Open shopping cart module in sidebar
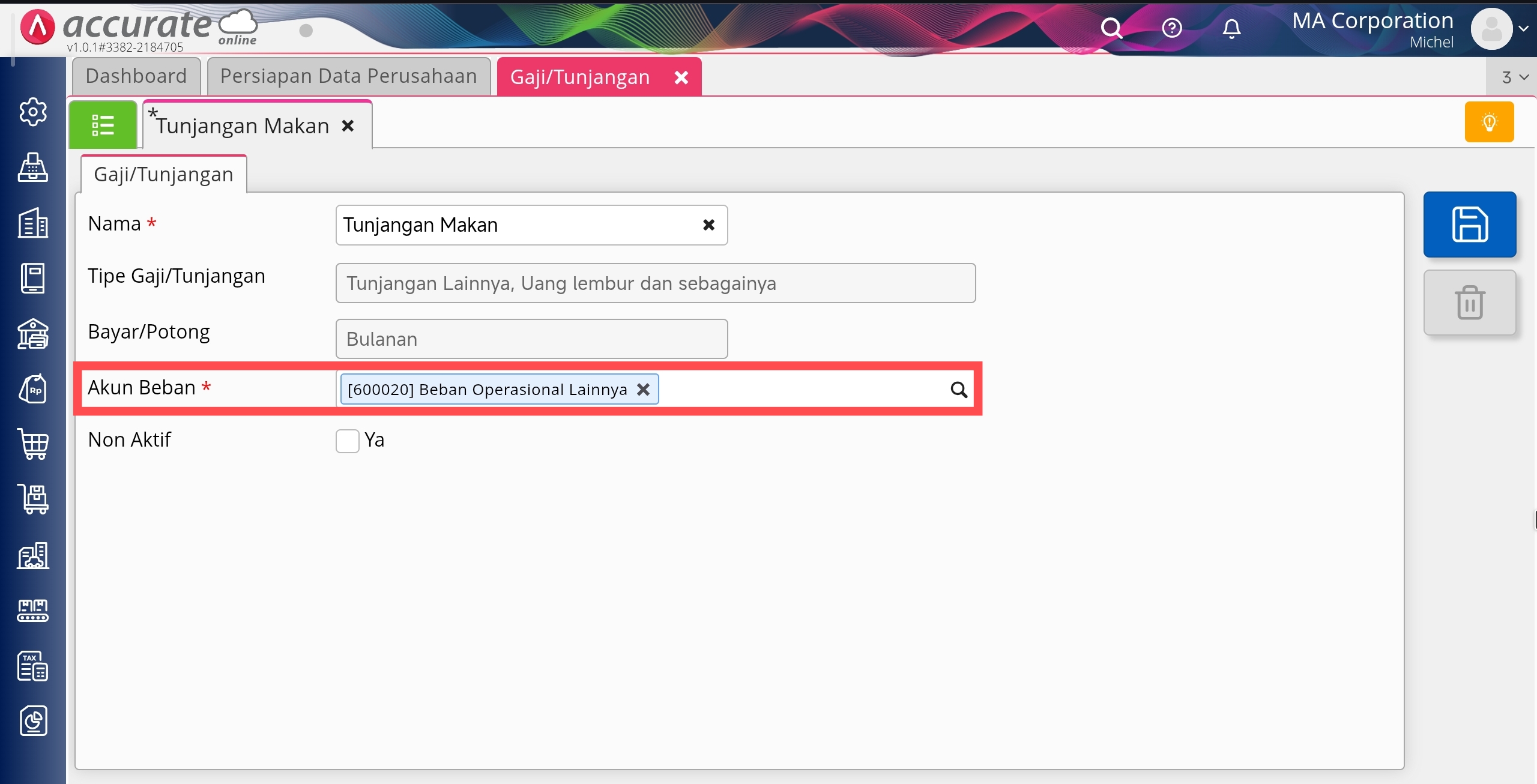Image resolution: width=1537 pixels, height=784 pixels. [x=33, y=444]
